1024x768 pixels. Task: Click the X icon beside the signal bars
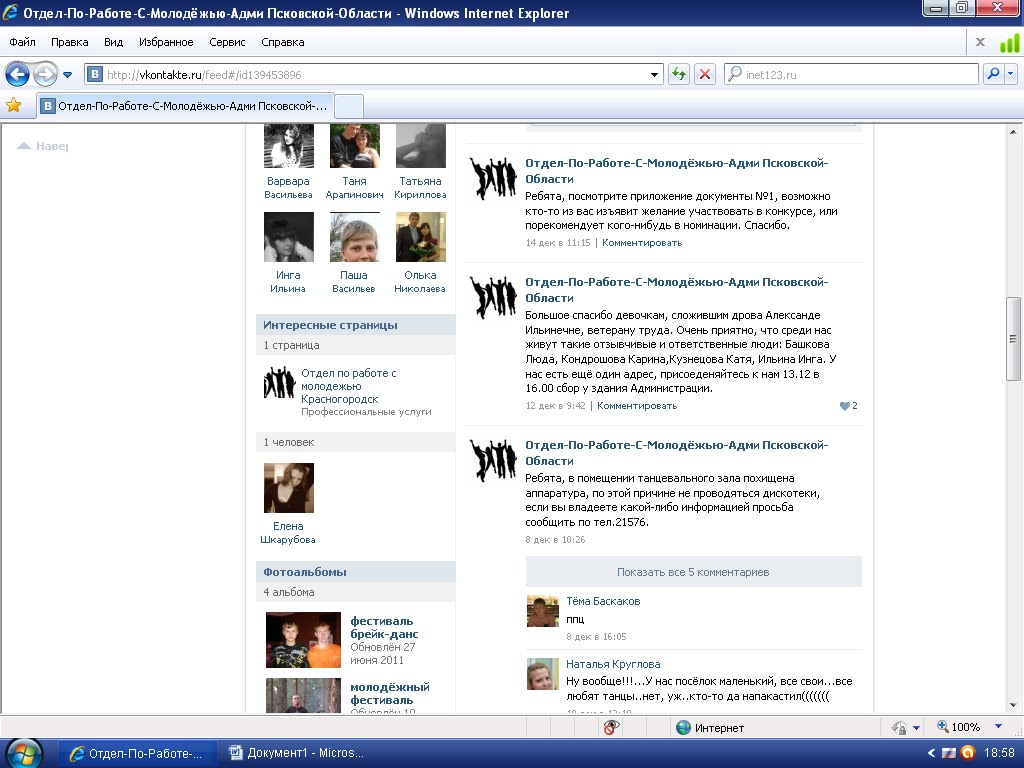pyautogui.click(x=980, y=42)
